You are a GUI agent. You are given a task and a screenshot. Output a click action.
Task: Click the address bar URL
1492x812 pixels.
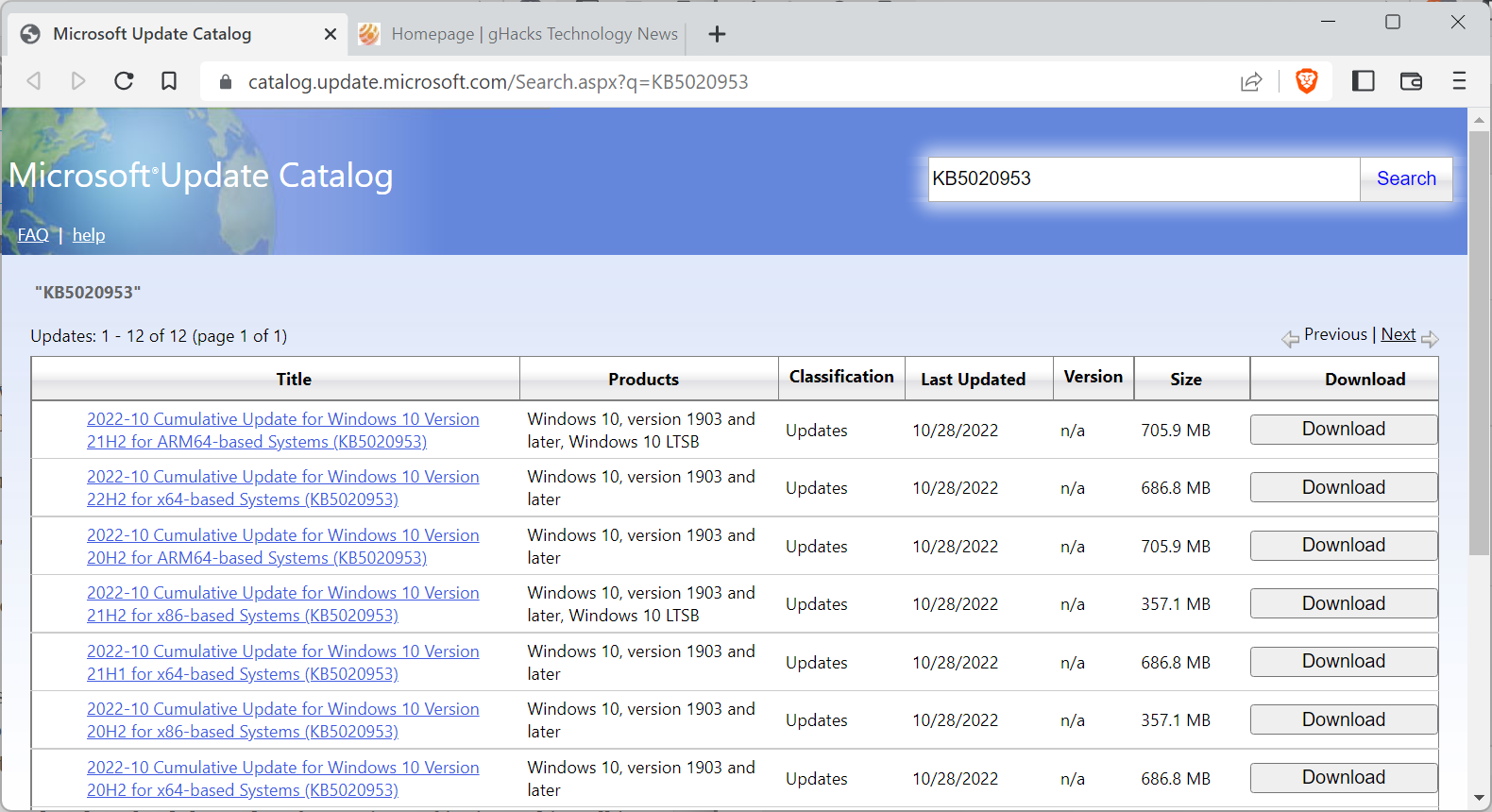[x=498, y=82]
